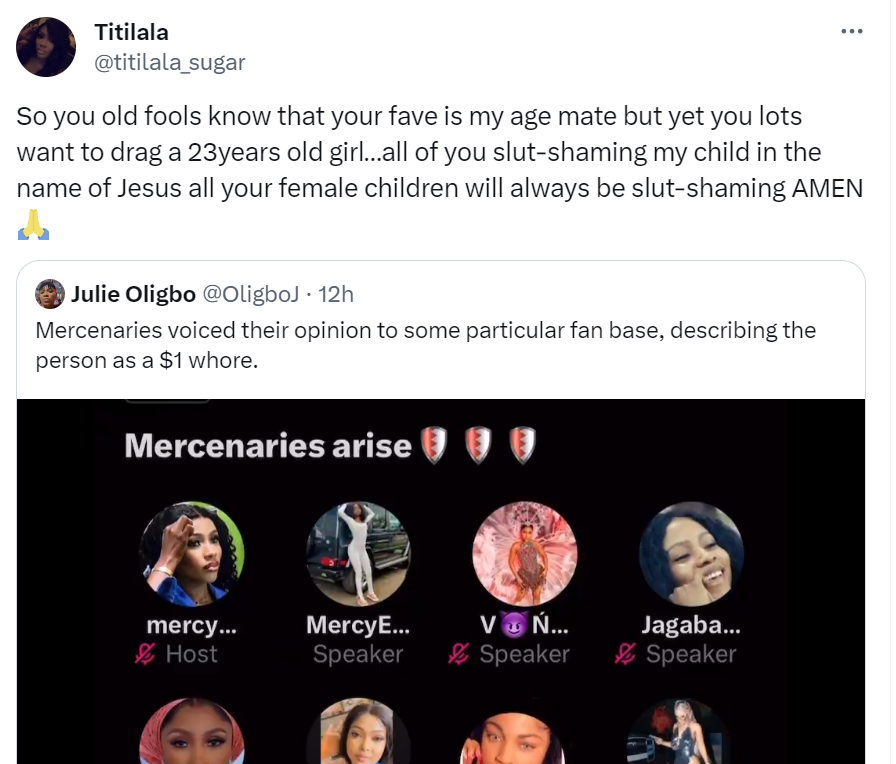Open the tweet's three-dot more options menu

[851, 31]
